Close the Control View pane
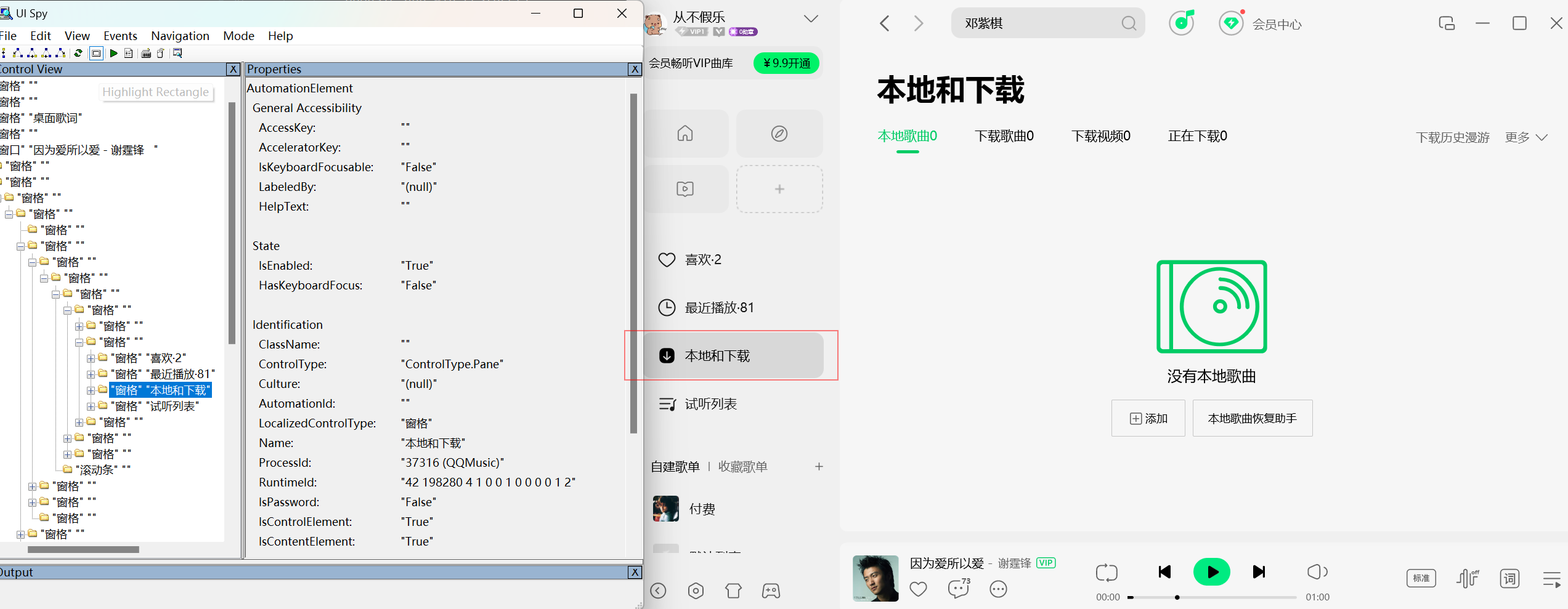The width and height of the screenshot is (1568, 609). 233,69
